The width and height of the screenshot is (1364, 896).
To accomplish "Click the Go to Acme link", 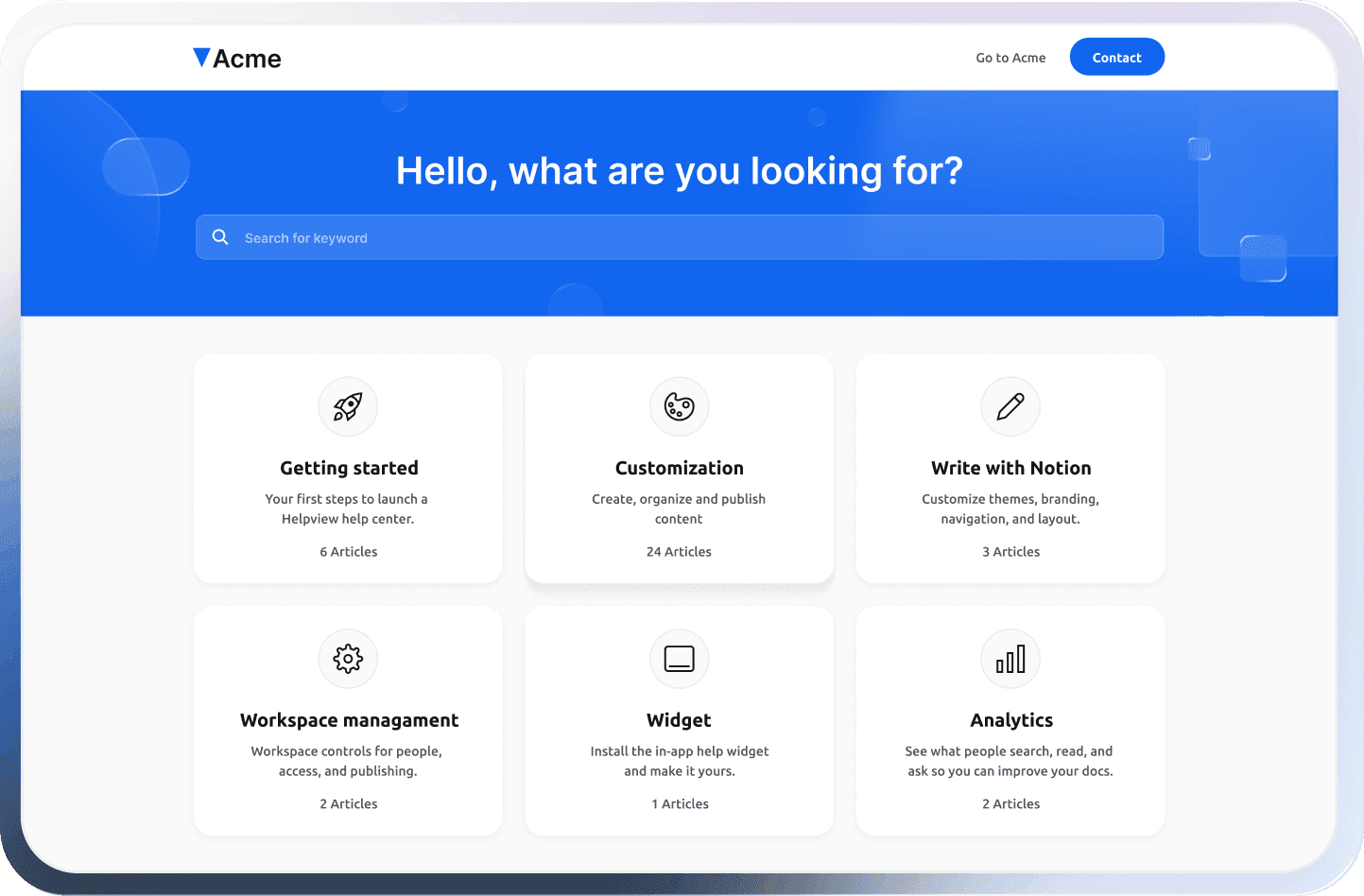I will tap(1010, 58).
